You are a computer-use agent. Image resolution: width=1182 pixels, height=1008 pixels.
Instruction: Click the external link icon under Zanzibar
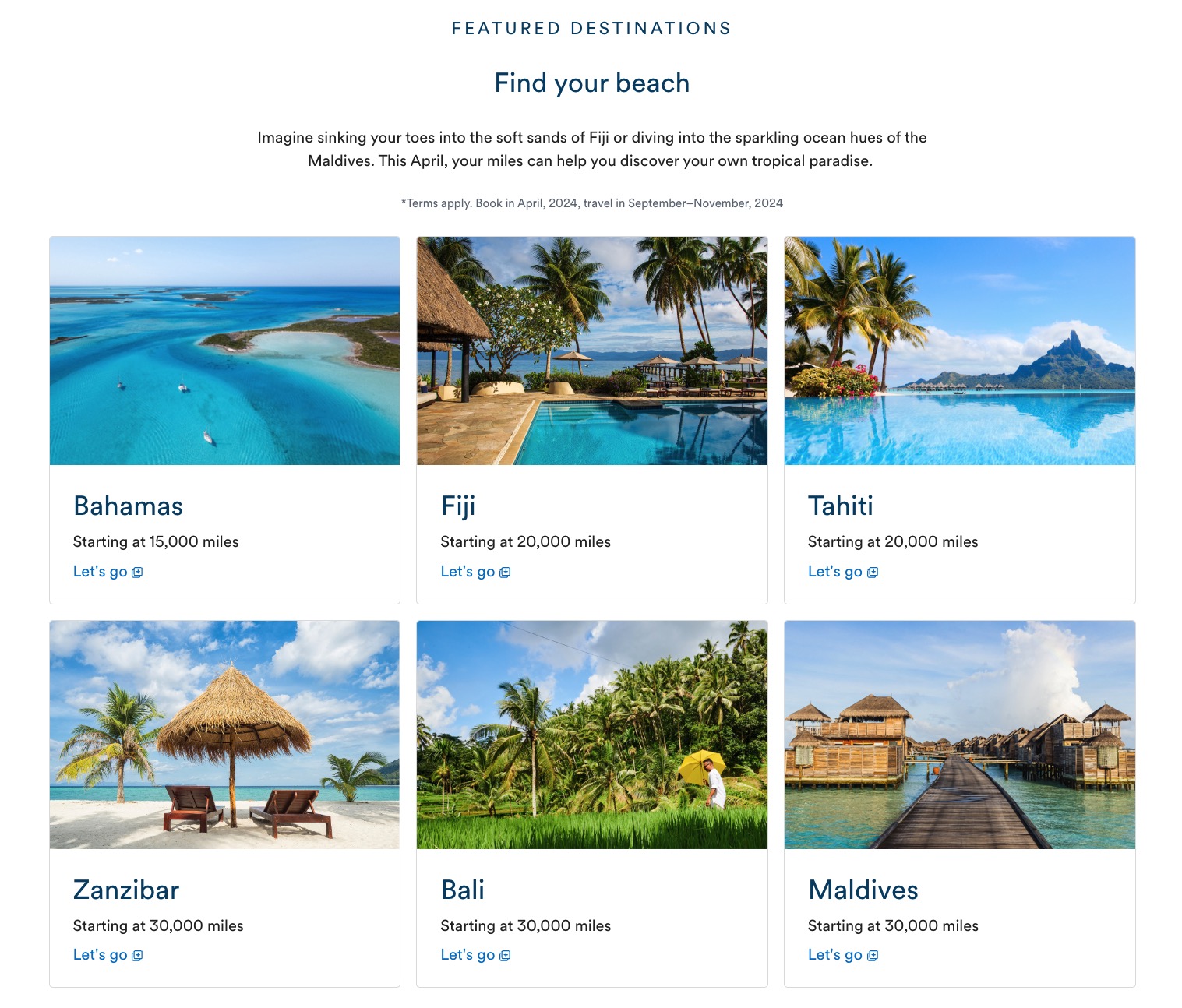[x=137, y=956]
